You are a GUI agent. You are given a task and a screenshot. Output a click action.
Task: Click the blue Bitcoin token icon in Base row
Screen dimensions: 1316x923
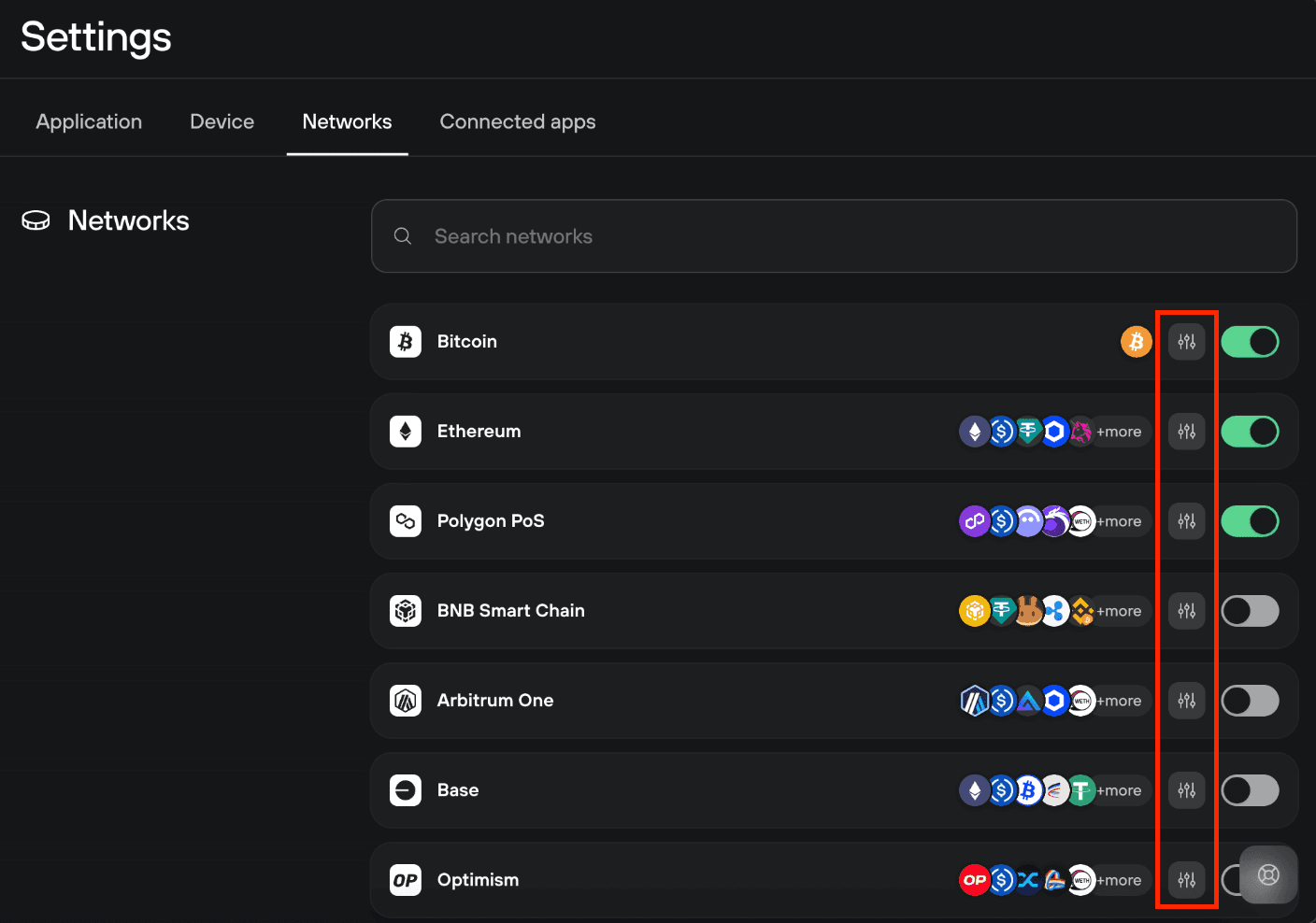click(x=1028, y=790)
